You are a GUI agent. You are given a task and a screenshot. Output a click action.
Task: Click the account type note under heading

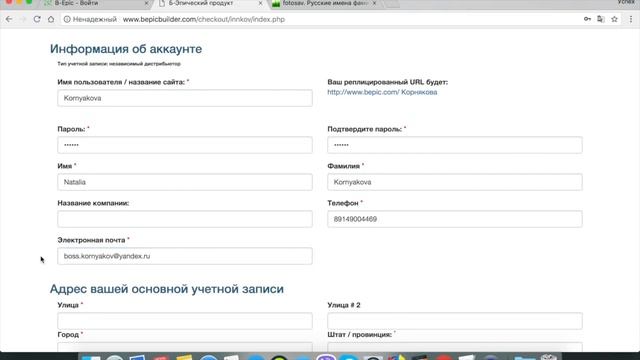click(x=119, y=64)
